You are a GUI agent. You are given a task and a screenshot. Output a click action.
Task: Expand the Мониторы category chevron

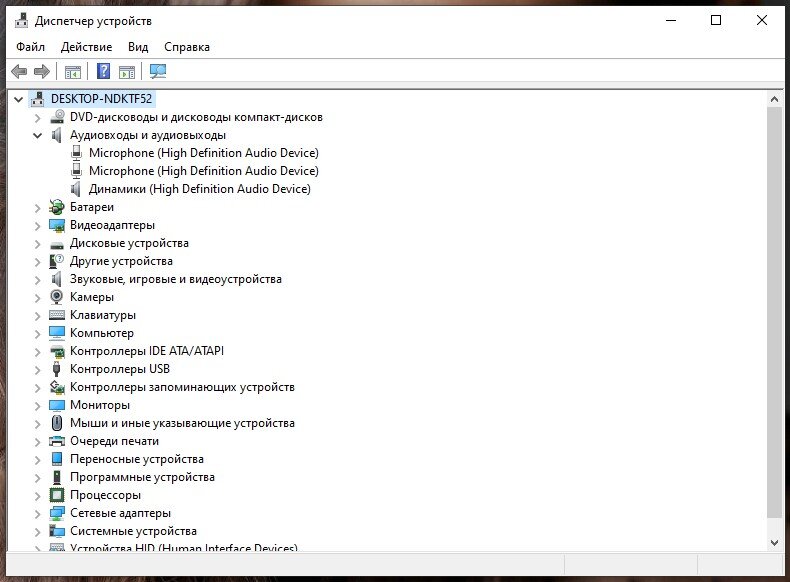[37, 405]
